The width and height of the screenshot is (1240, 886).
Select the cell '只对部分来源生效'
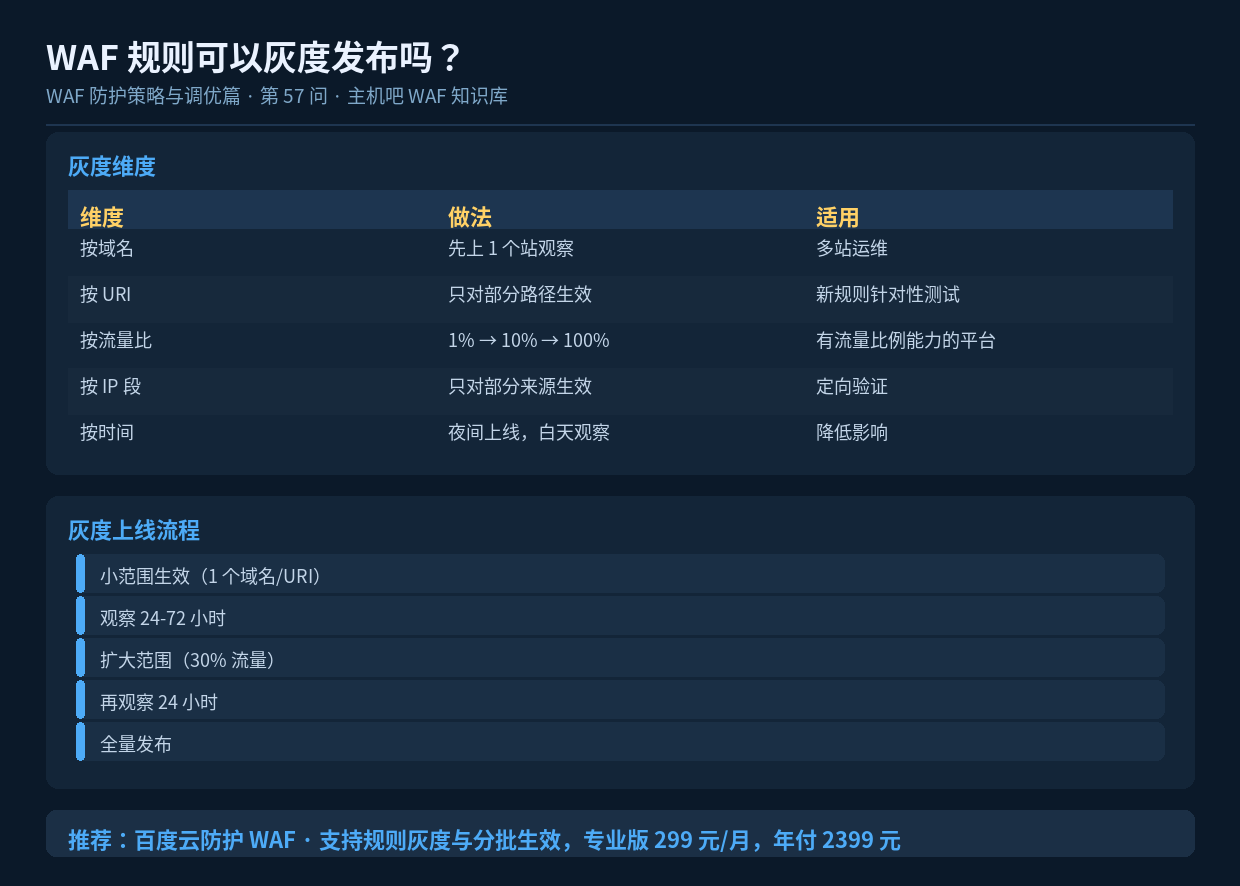[x=520, y=387]
